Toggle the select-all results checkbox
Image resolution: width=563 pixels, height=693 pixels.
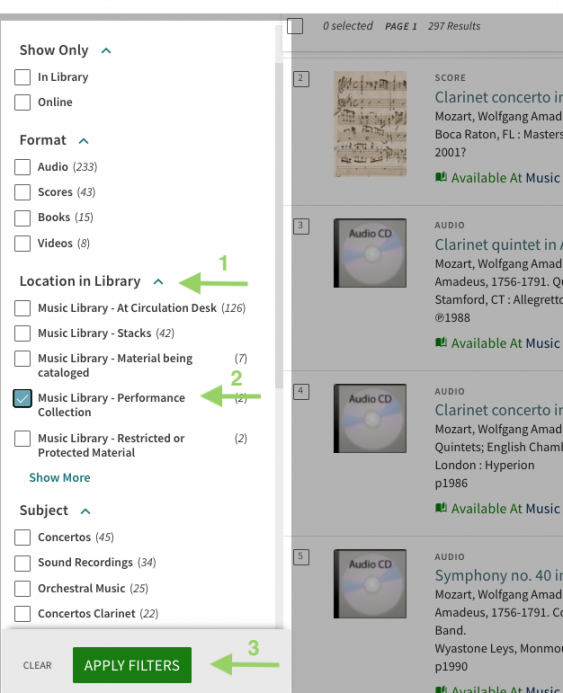[295, 26]
